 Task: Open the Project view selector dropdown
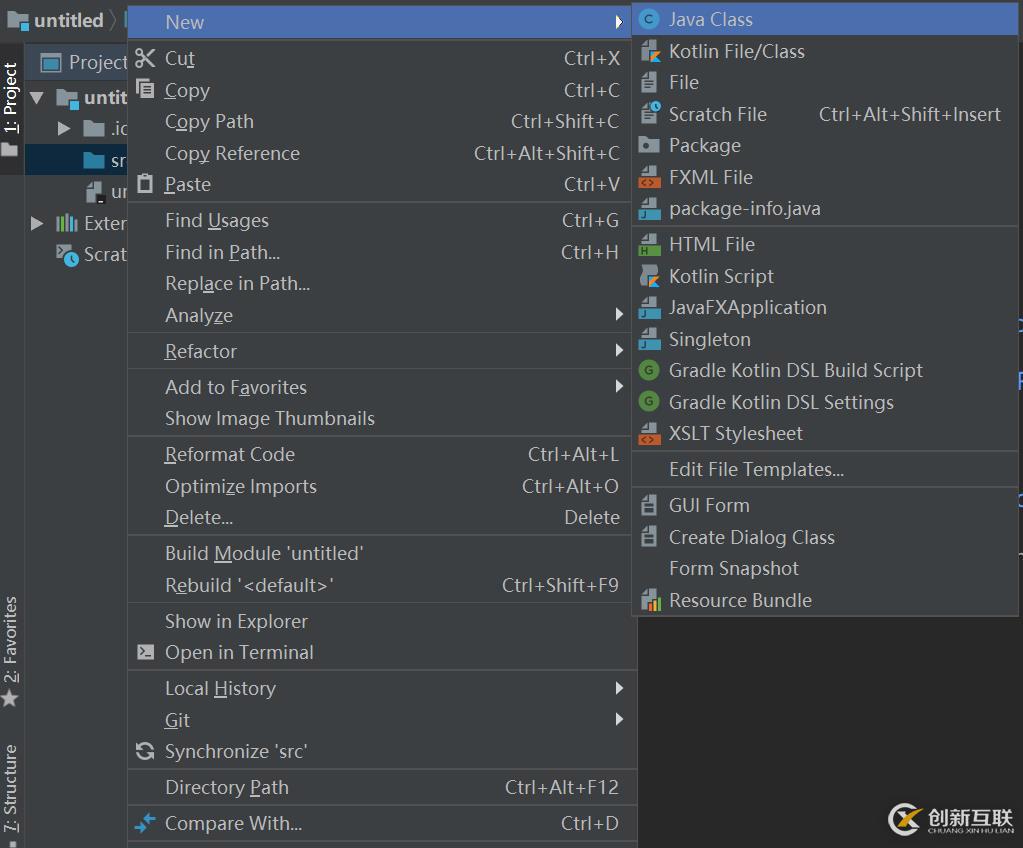84,62
